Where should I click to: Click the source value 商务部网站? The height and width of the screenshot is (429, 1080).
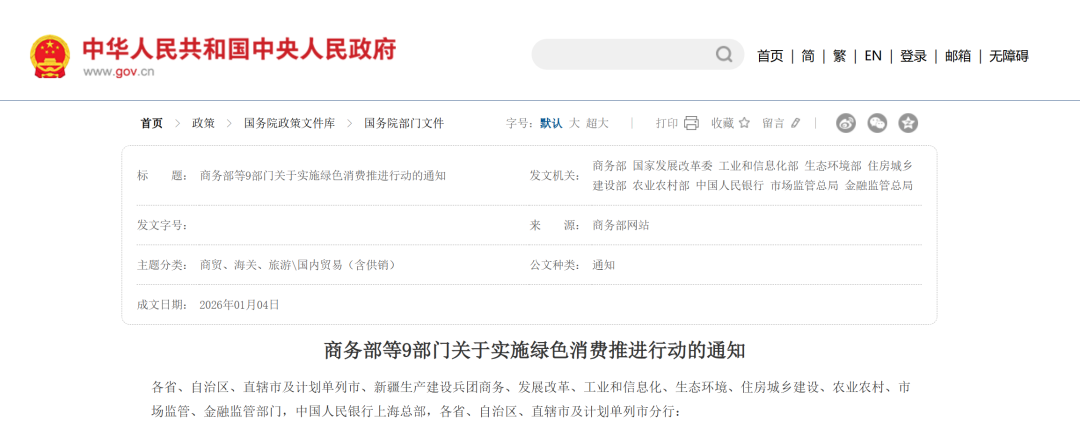tap(621, 225)
